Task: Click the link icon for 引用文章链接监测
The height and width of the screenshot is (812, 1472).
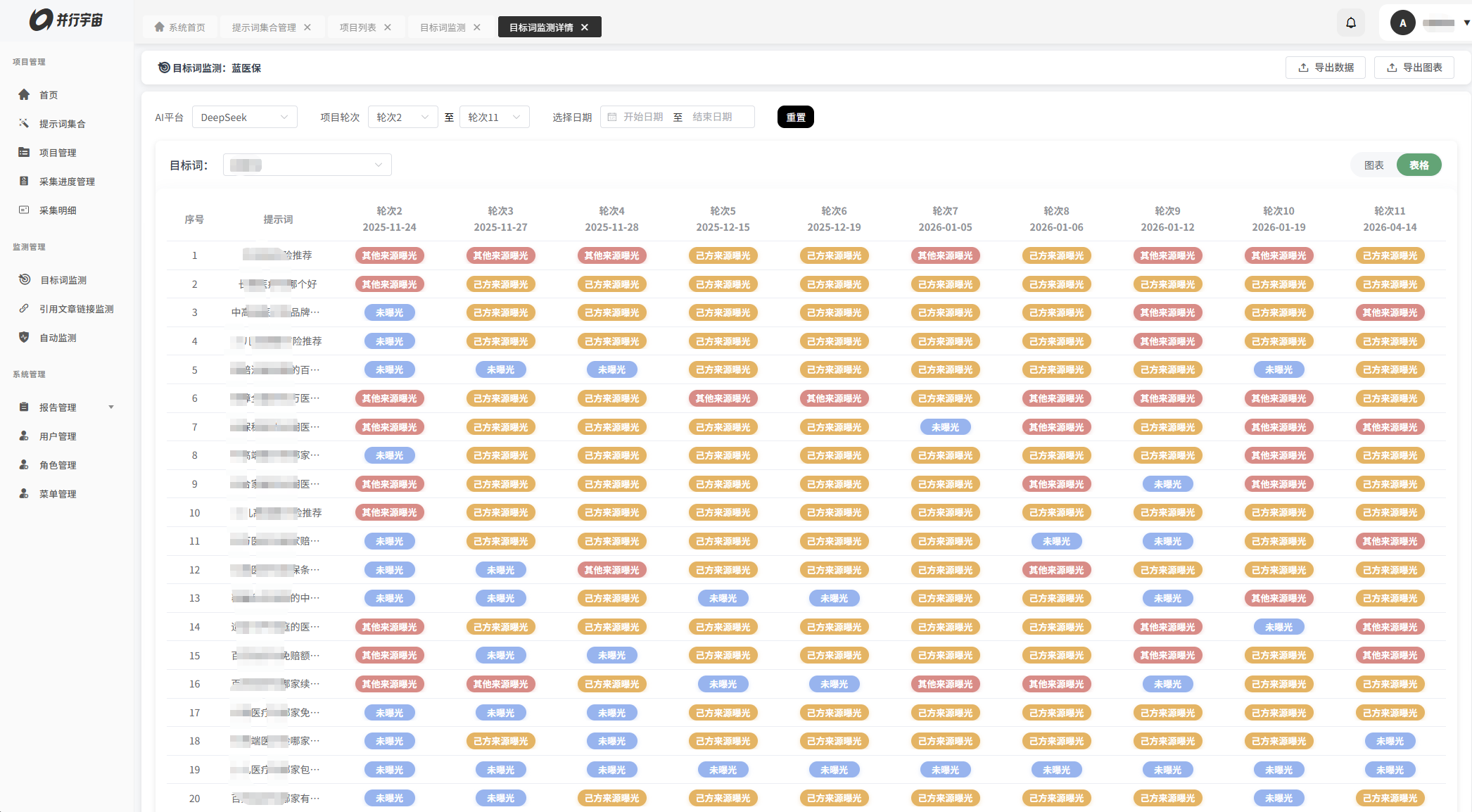Action: [24, 309]
